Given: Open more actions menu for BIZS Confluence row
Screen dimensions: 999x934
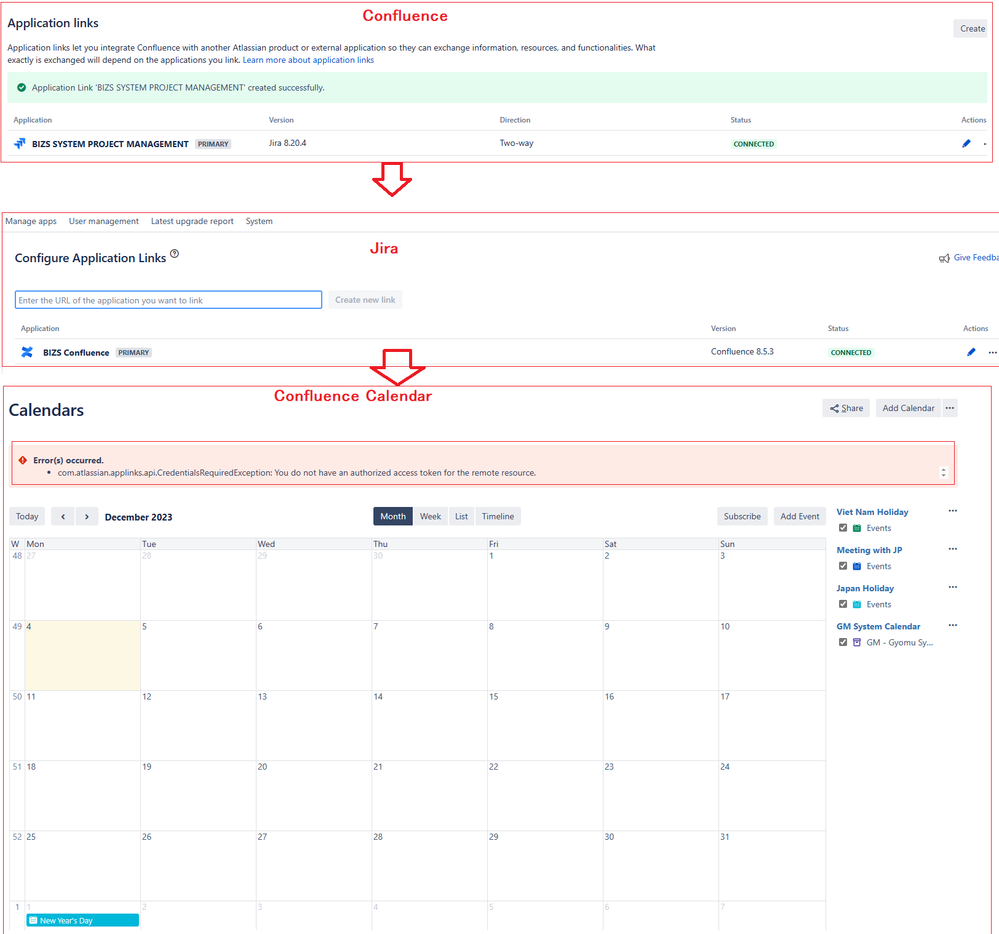Looking at the screenshot, I should click(x=993, y=352).
